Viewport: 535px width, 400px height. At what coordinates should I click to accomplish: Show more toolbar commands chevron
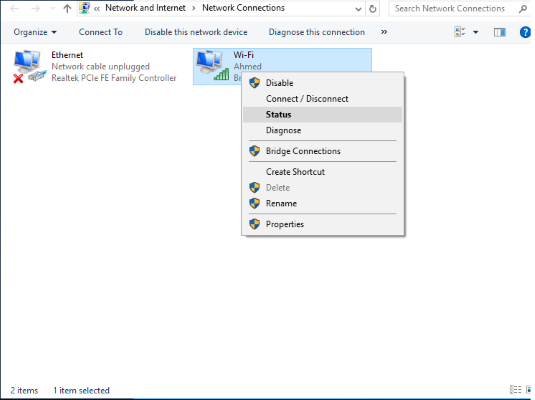coord(384,32)
